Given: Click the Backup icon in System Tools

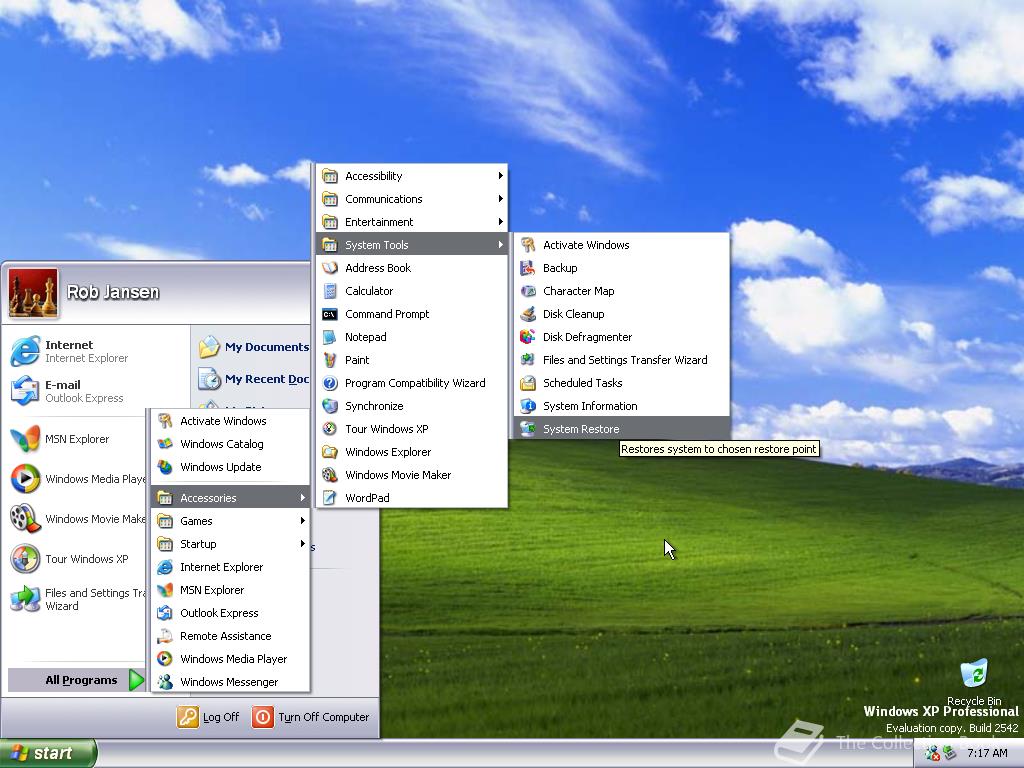Looking at the screenshot, I should click(x=528, y=268).
